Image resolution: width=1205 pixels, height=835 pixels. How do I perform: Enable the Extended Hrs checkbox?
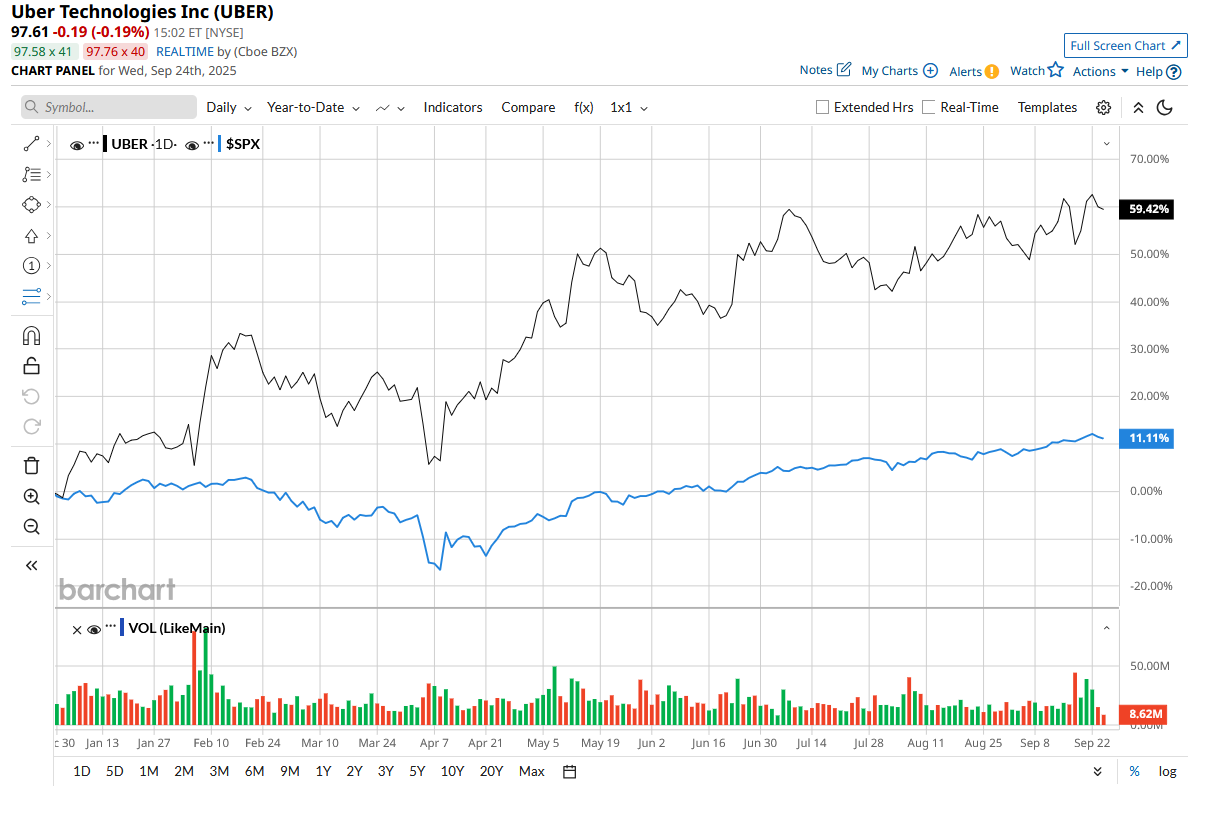822,107
